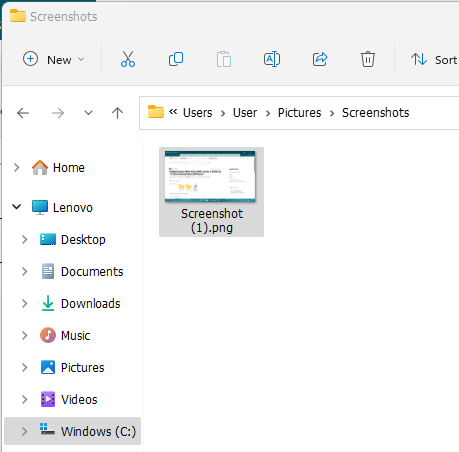Click the Delete trash icon
Screen dimensions: 459x452
pyautogui.click(x=368, y=59)
